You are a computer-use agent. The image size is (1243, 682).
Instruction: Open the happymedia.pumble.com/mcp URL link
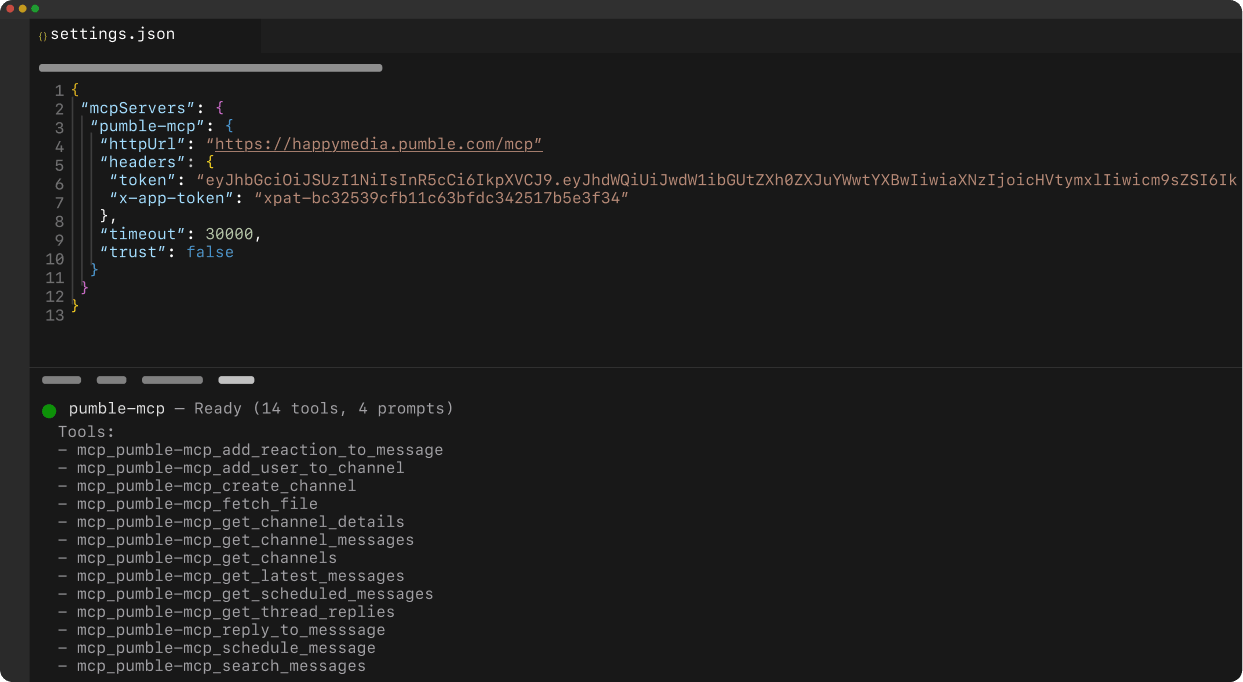(378, 144)
